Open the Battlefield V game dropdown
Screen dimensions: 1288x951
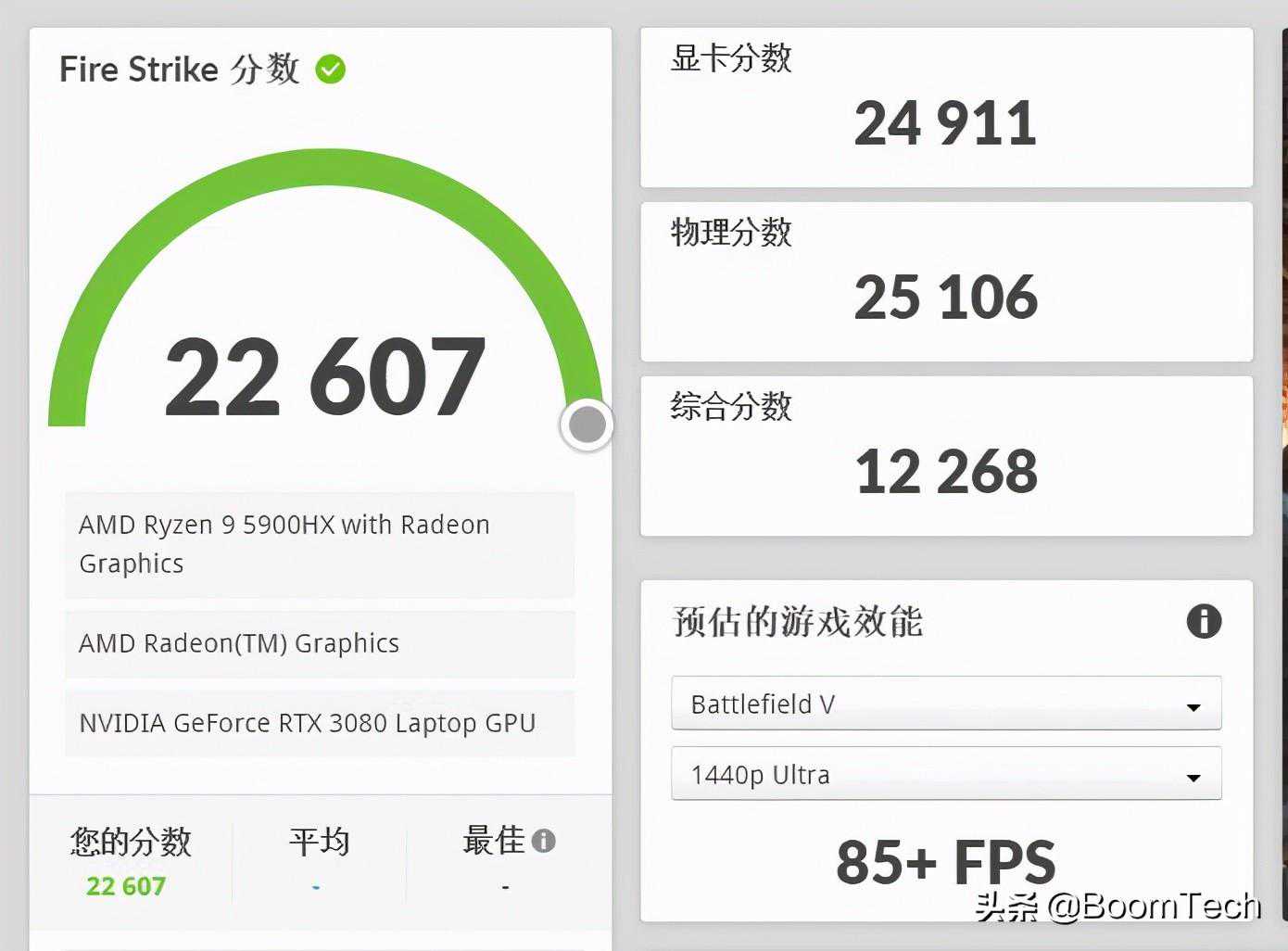click(945, 704)
